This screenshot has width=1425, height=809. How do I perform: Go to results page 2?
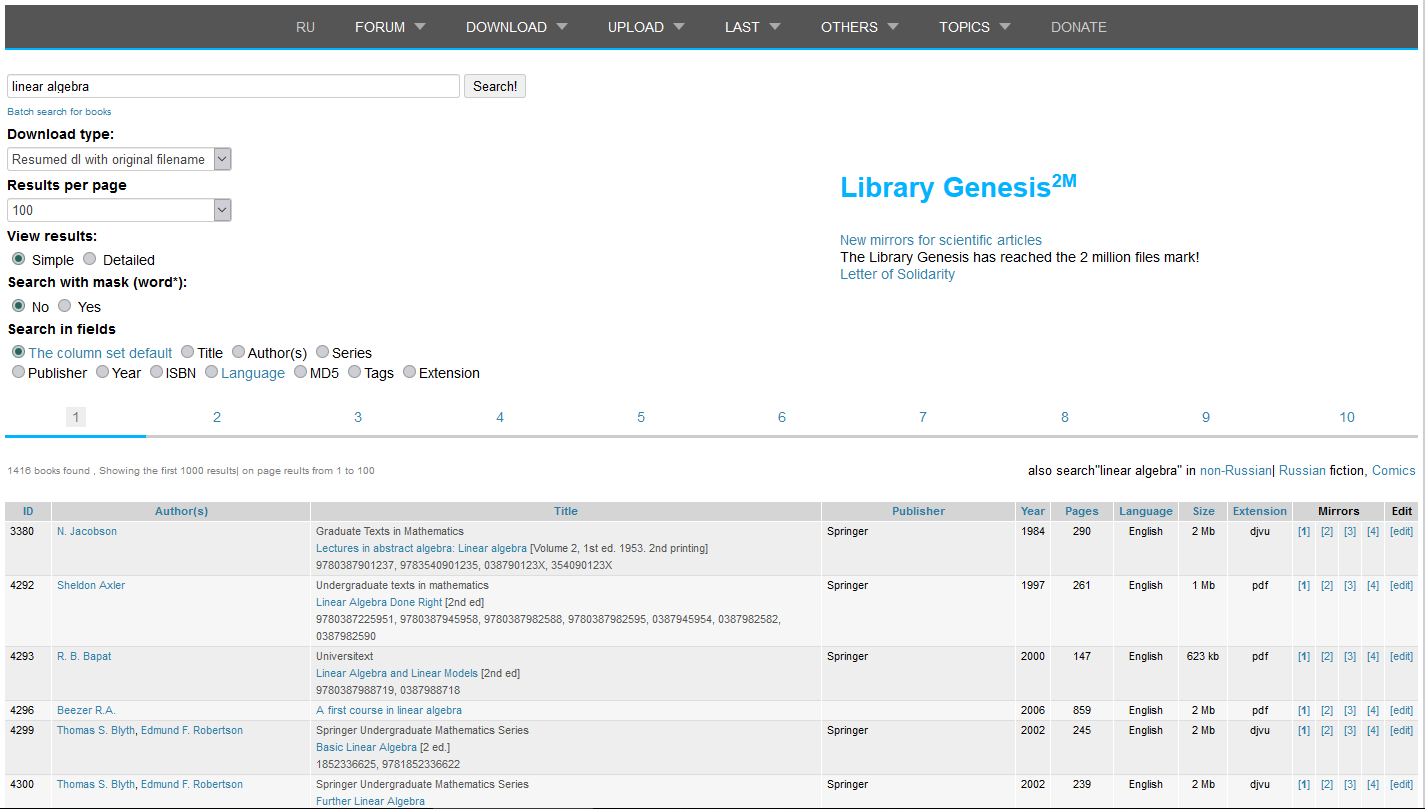click(x=216, y=417)
